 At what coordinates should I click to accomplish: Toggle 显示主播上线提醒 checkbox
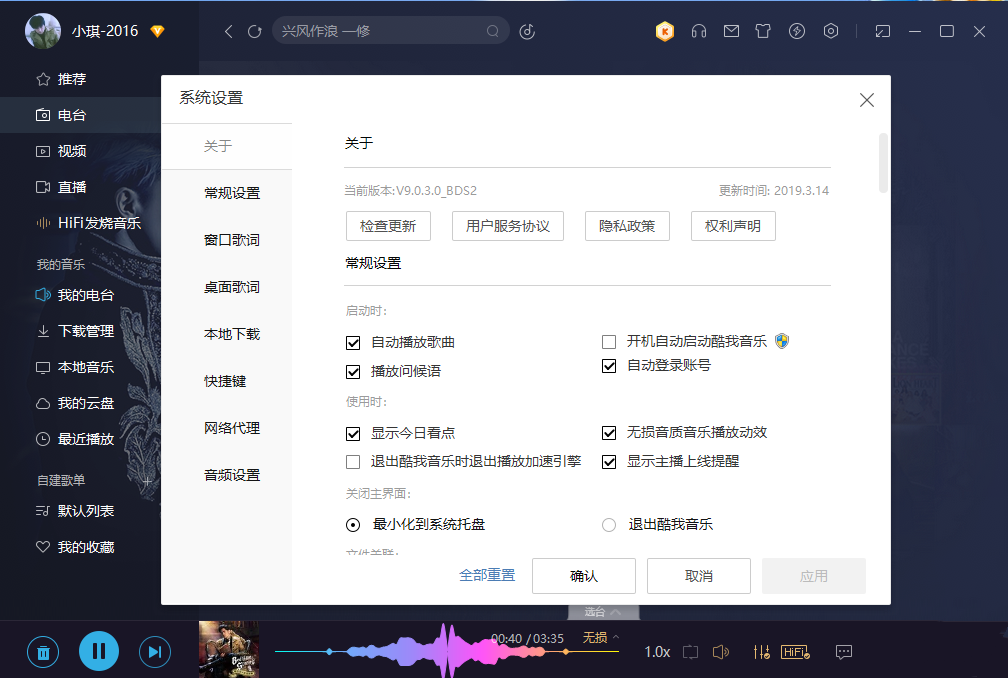[609, 461]
